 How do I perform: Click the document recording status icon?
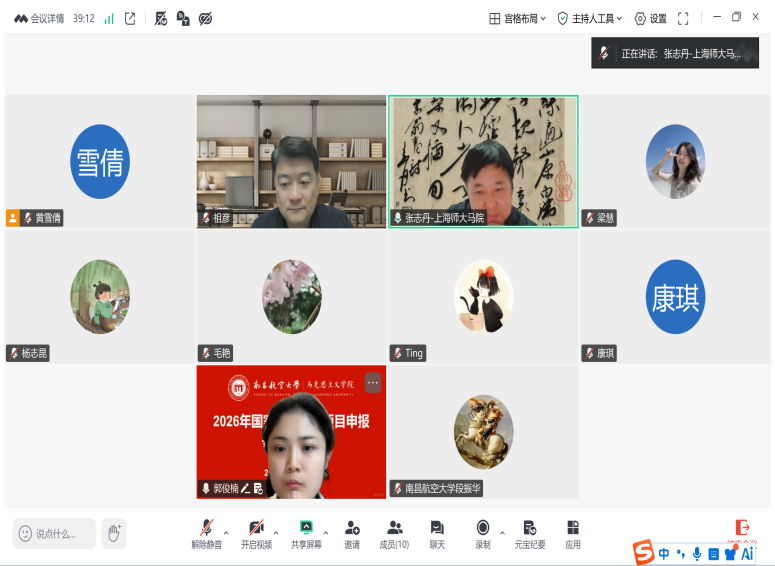[x=161, y=19]
